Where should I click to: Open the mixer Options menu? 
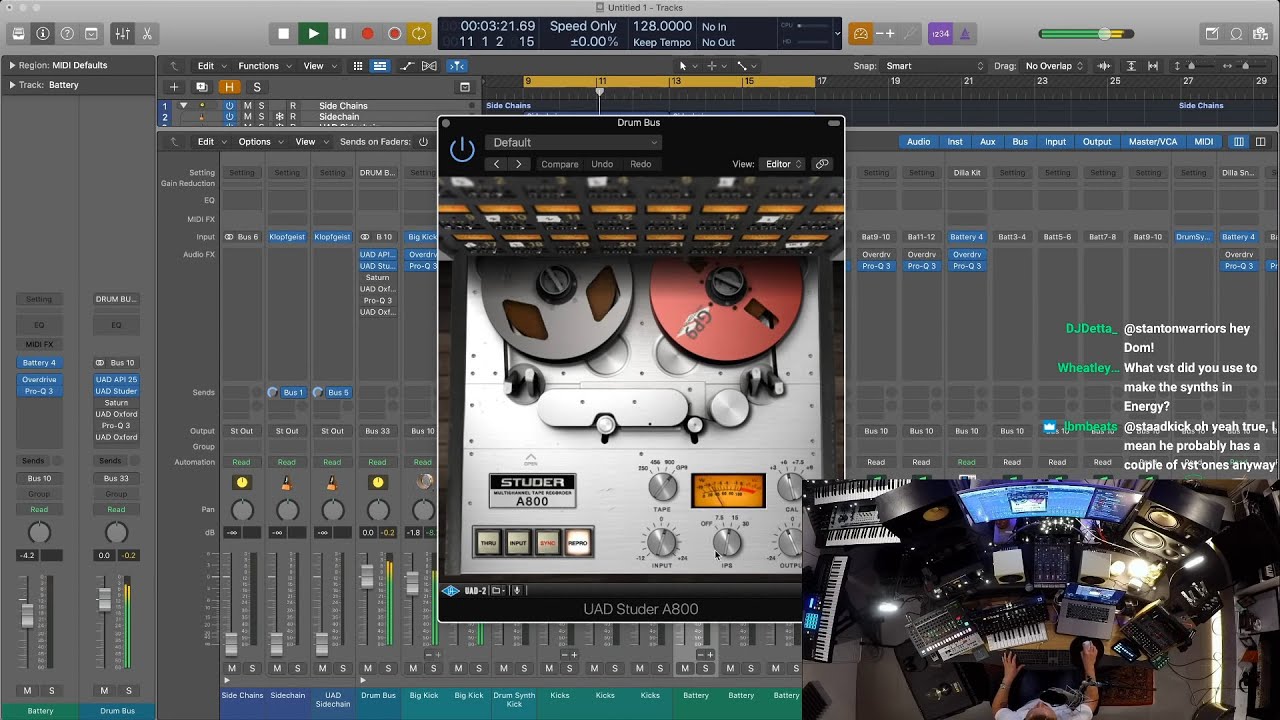pos(259,142)
